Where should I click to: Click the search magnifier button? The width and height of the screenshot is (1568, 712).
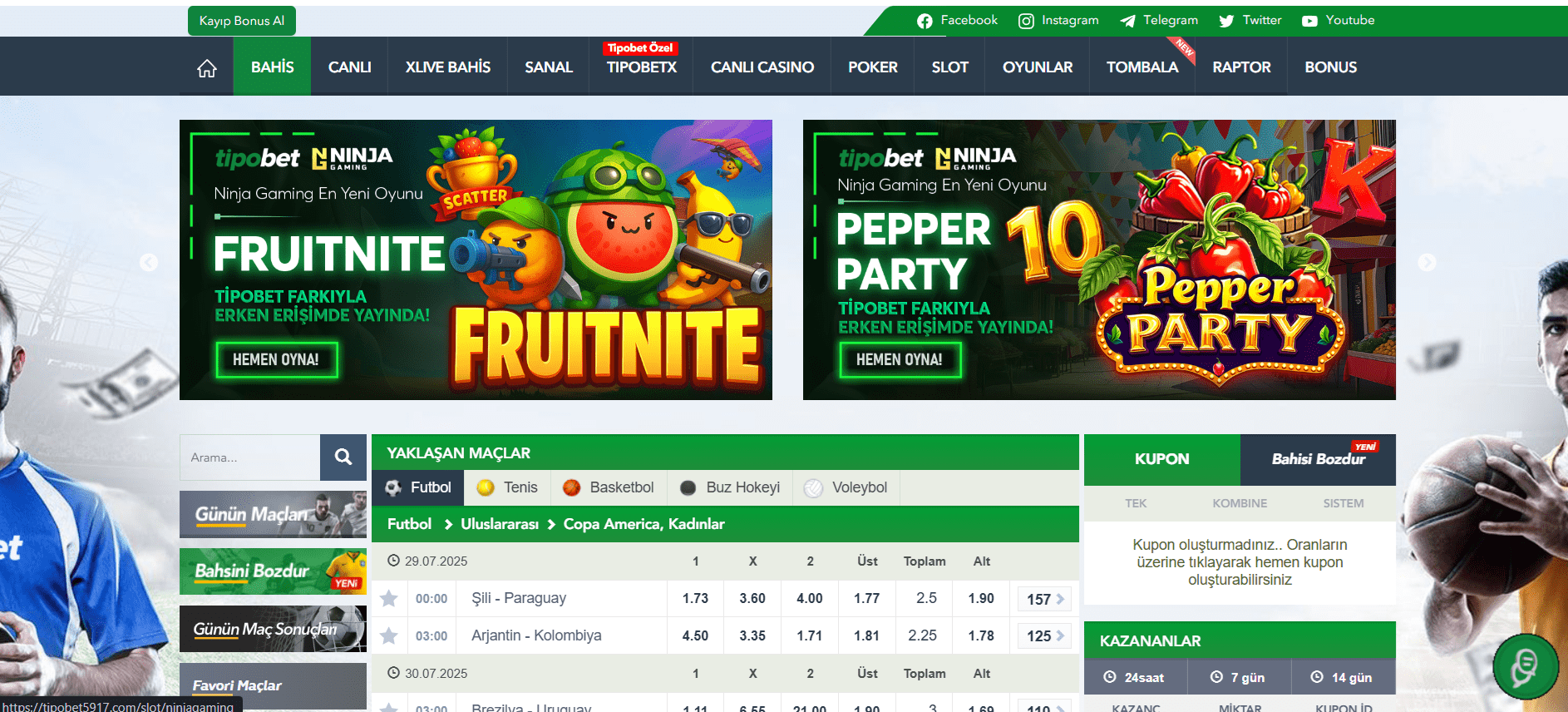tap(343, 457)
